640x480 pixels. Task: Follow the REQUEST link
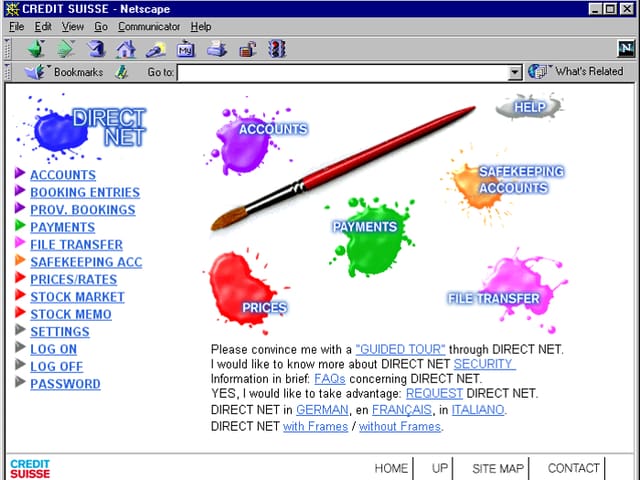pyautogui.click(x=434, y=393)
